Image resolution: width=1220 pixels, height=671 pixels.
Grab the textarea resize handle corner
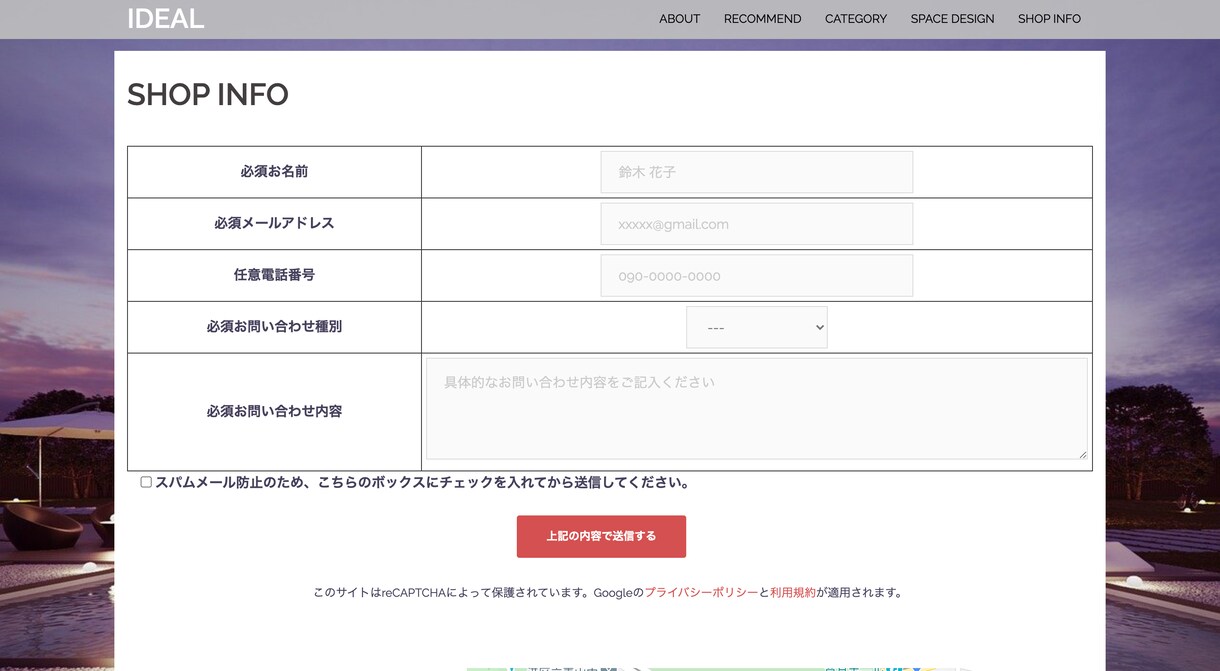[1082, 454]
